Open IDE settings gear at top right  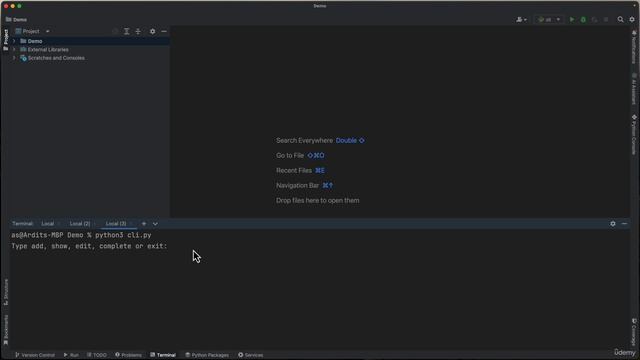(632, 20)
